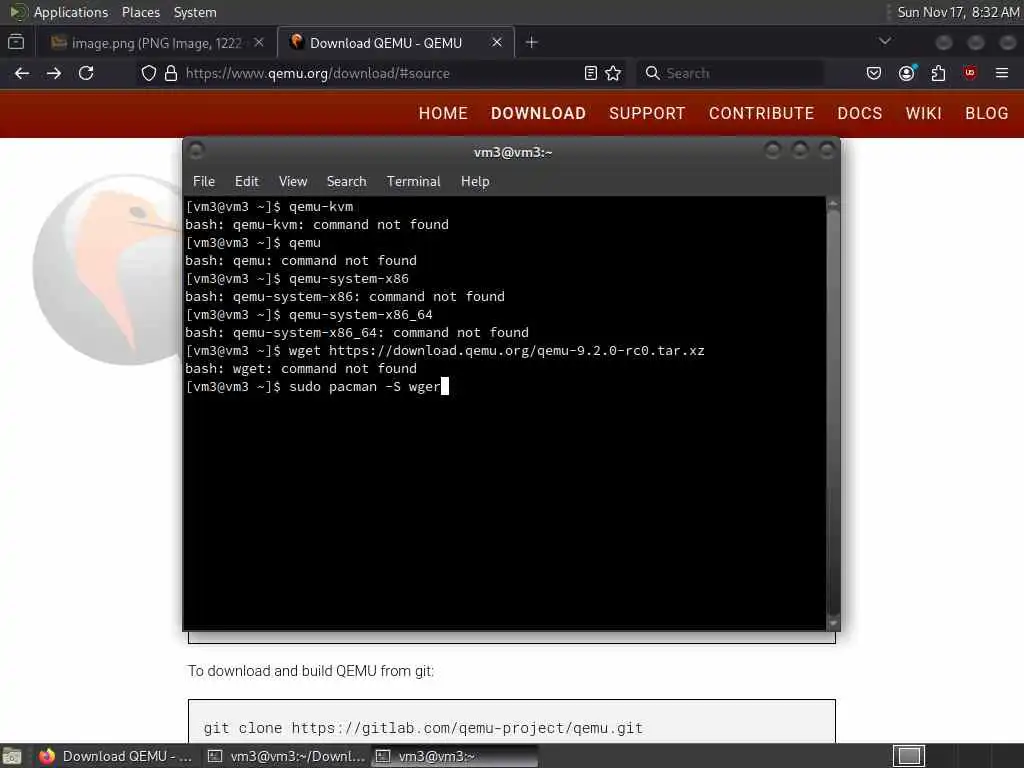Open the terminal File menu
Screen dimensions: 1024x768
pos(204,182)
